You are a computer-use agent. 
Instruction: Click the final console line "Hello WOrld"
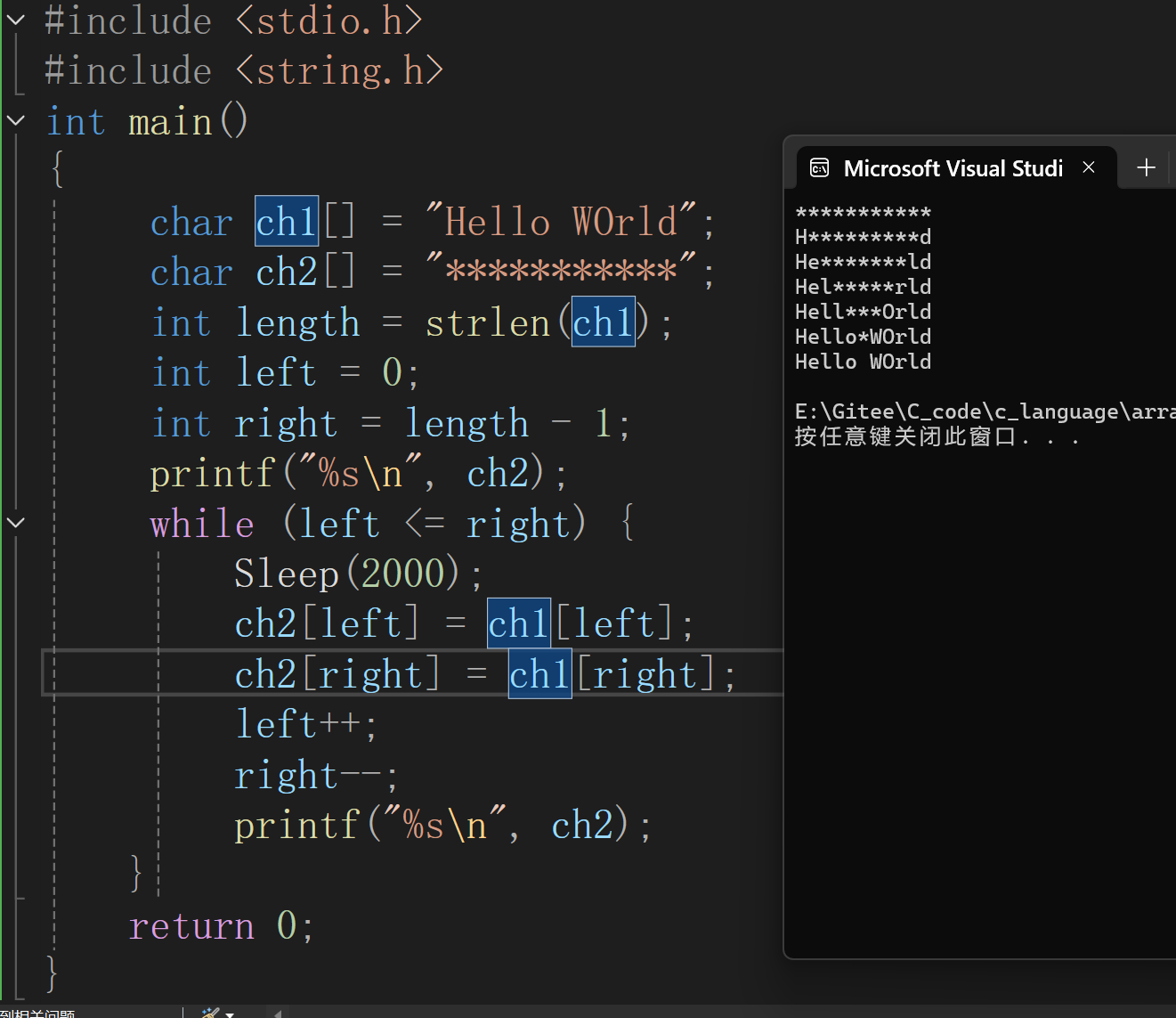coord(863,362)
